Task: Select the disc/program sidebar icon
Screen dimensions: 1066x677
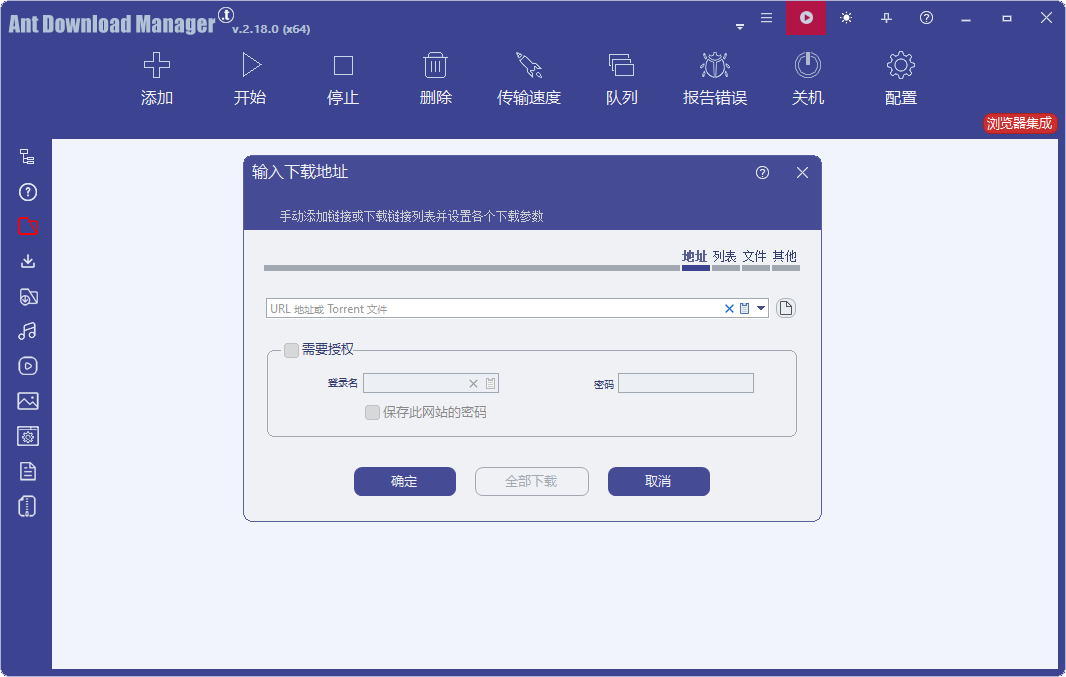Action: coord(27,296)
